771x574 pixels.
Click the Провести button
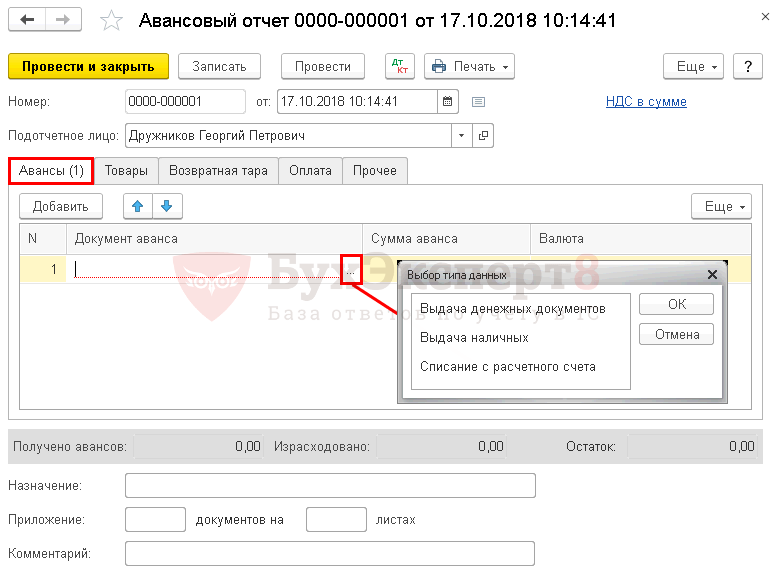click(323, 66)
